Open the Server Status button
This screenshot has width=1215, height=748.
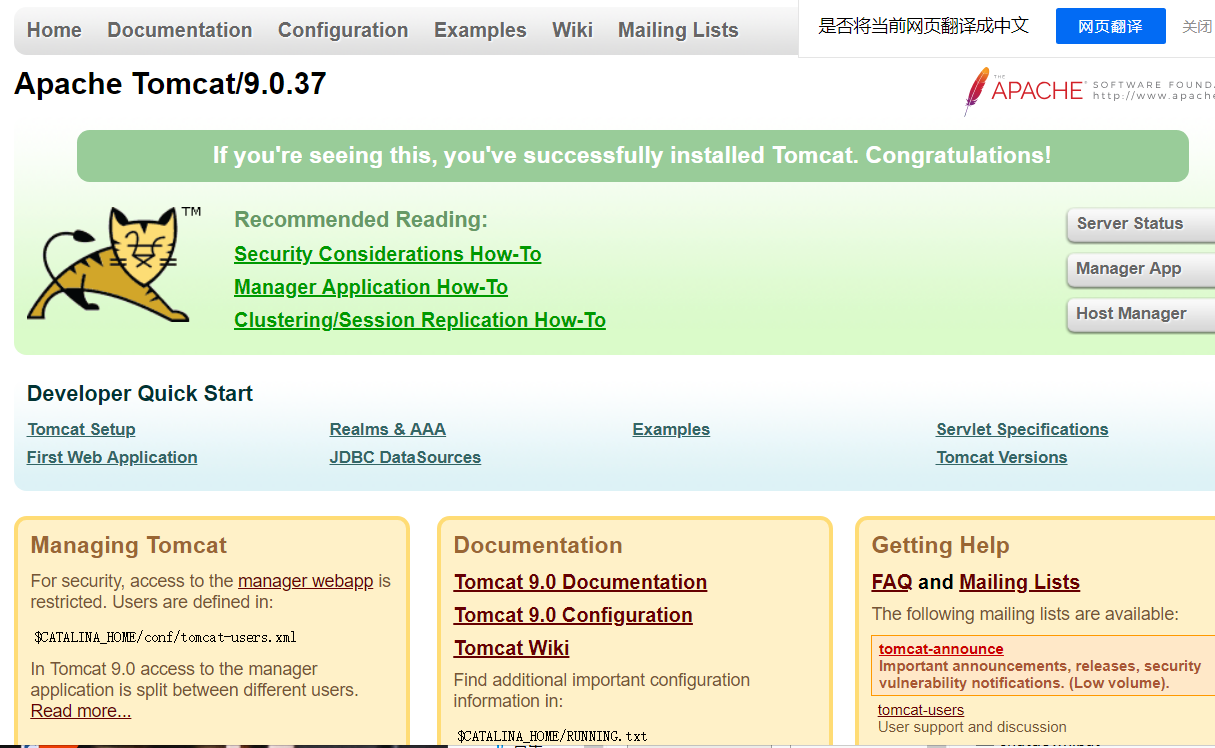tap(1141, 224)
